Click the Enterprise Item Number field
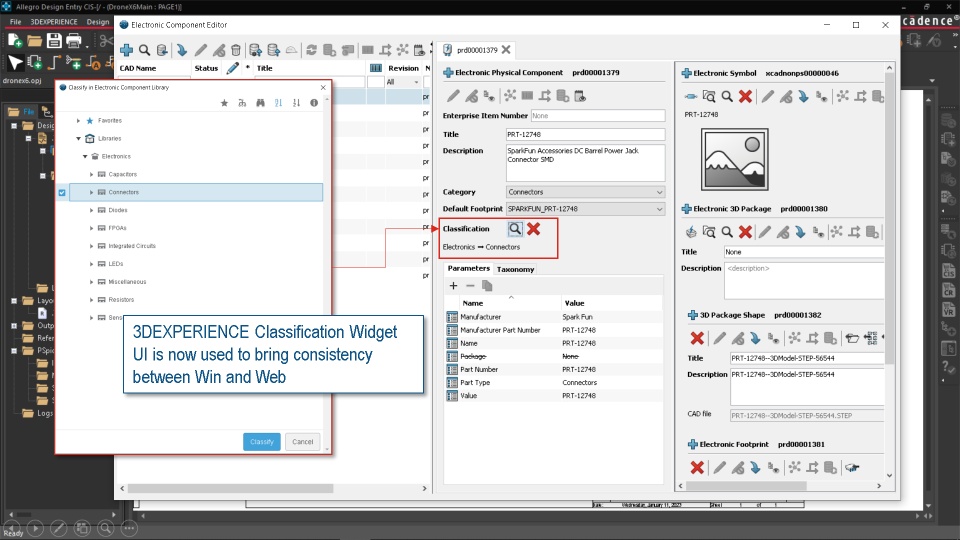 tap(598, 116)
